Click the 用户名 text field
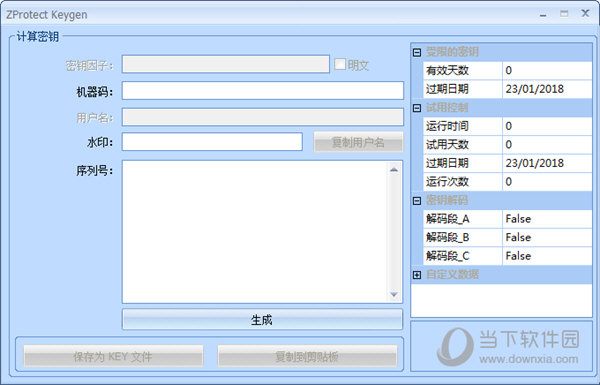 (x=262, y=117)
